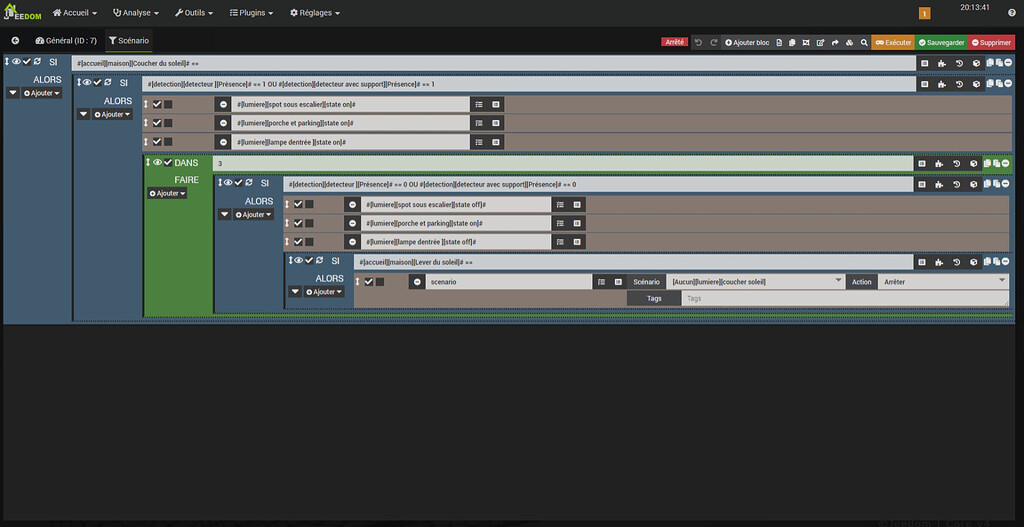The height and width of the screenshot is (527, 1024).
Task: Click the undo arrow in the toolbar
Action: pyautogui.click(x=699, y=43)
